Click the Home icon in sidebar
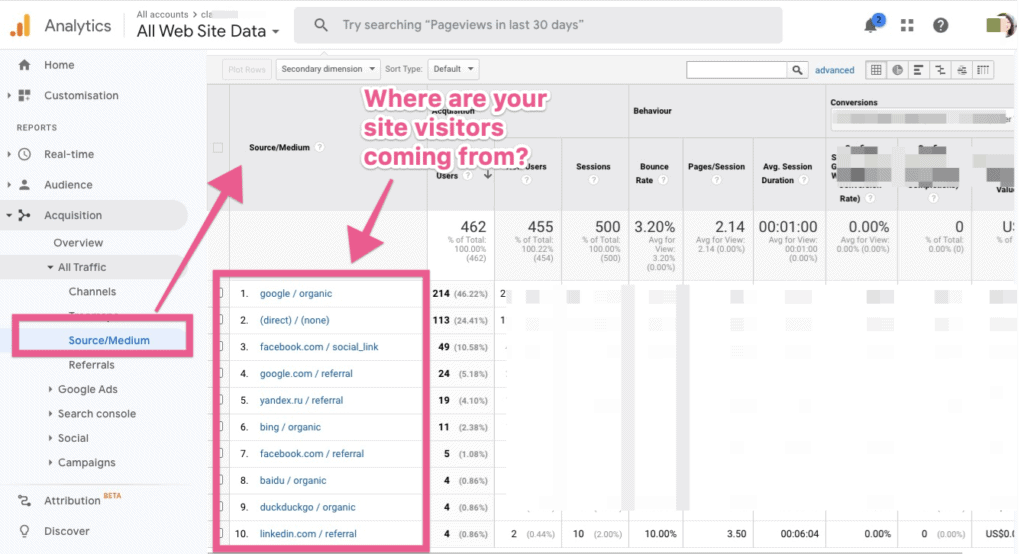 pyautogui.click(x=25, y=65)
